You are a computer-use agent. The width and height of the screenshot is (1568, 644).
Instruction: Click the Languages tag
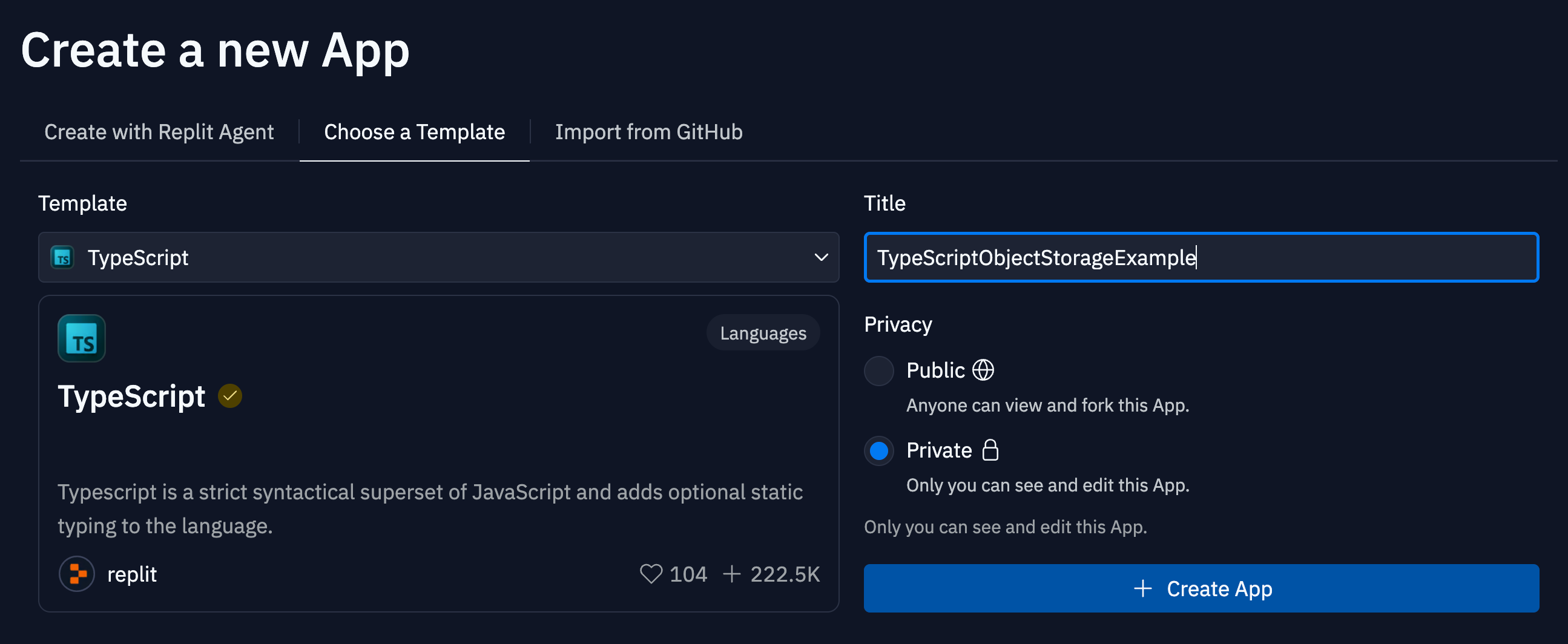[763, 333]
